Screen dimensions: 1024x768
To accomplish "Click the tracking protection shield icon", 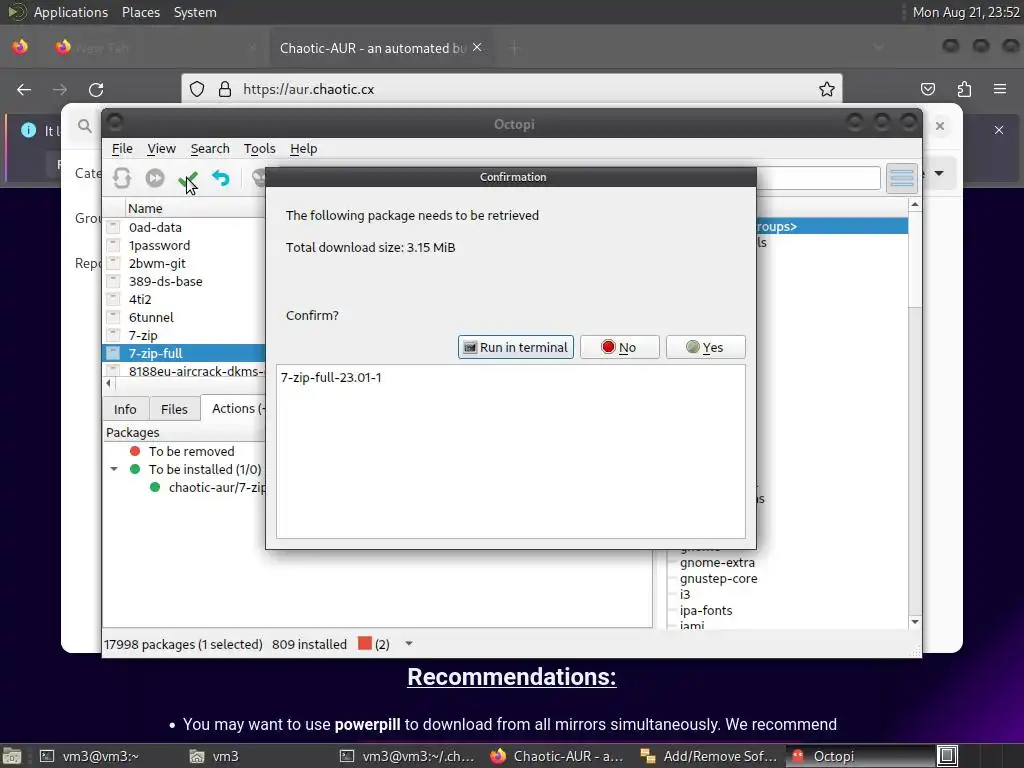I will [x=197, y=89].
